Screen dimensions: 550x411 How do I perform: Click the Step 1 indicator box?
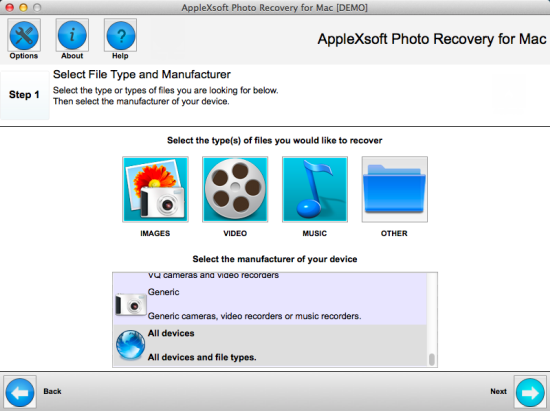pyautogui.click(x=25, y=95)
